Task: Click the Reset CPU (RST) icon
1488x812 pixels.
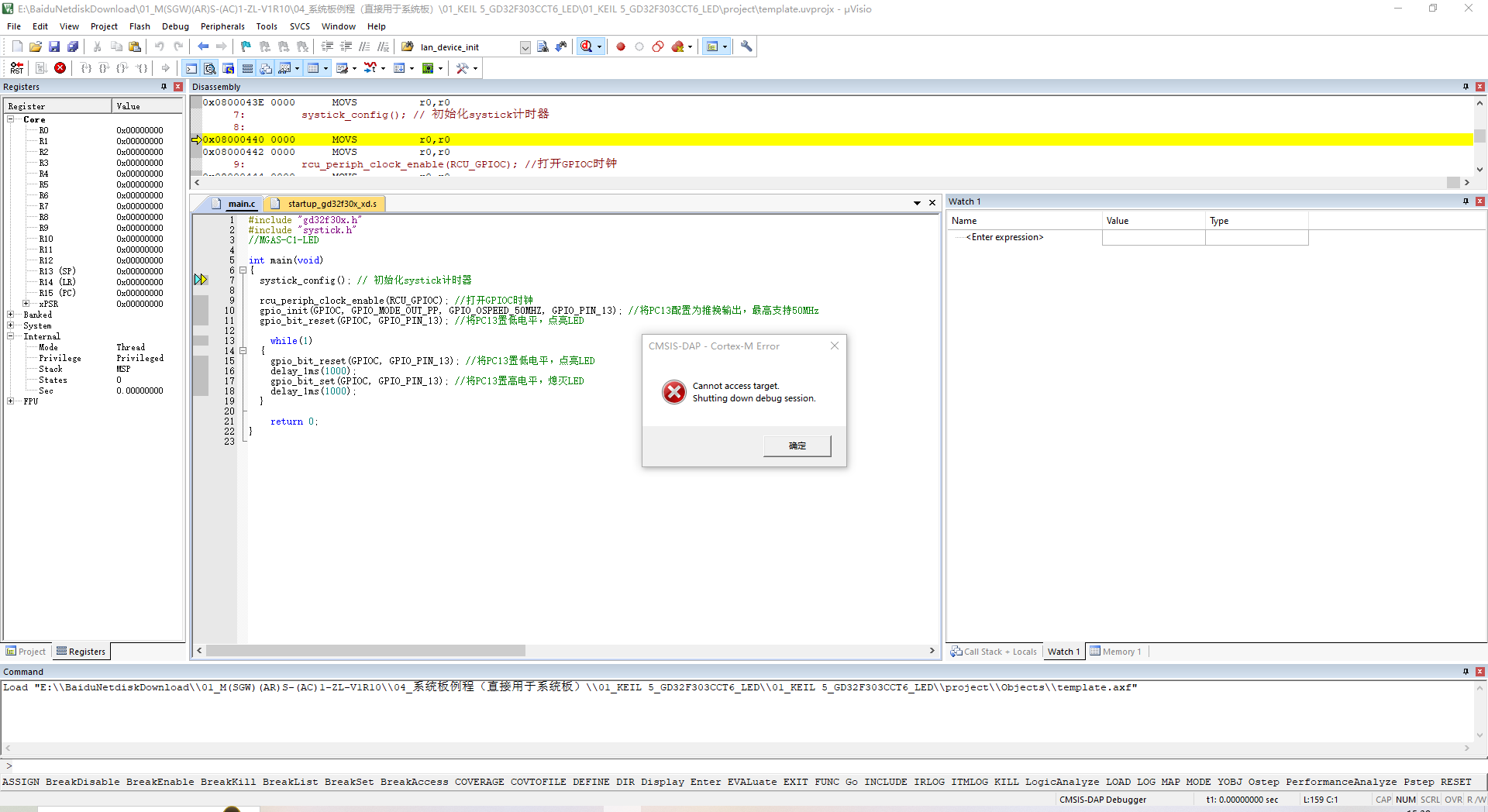Action: coord(17,68)
